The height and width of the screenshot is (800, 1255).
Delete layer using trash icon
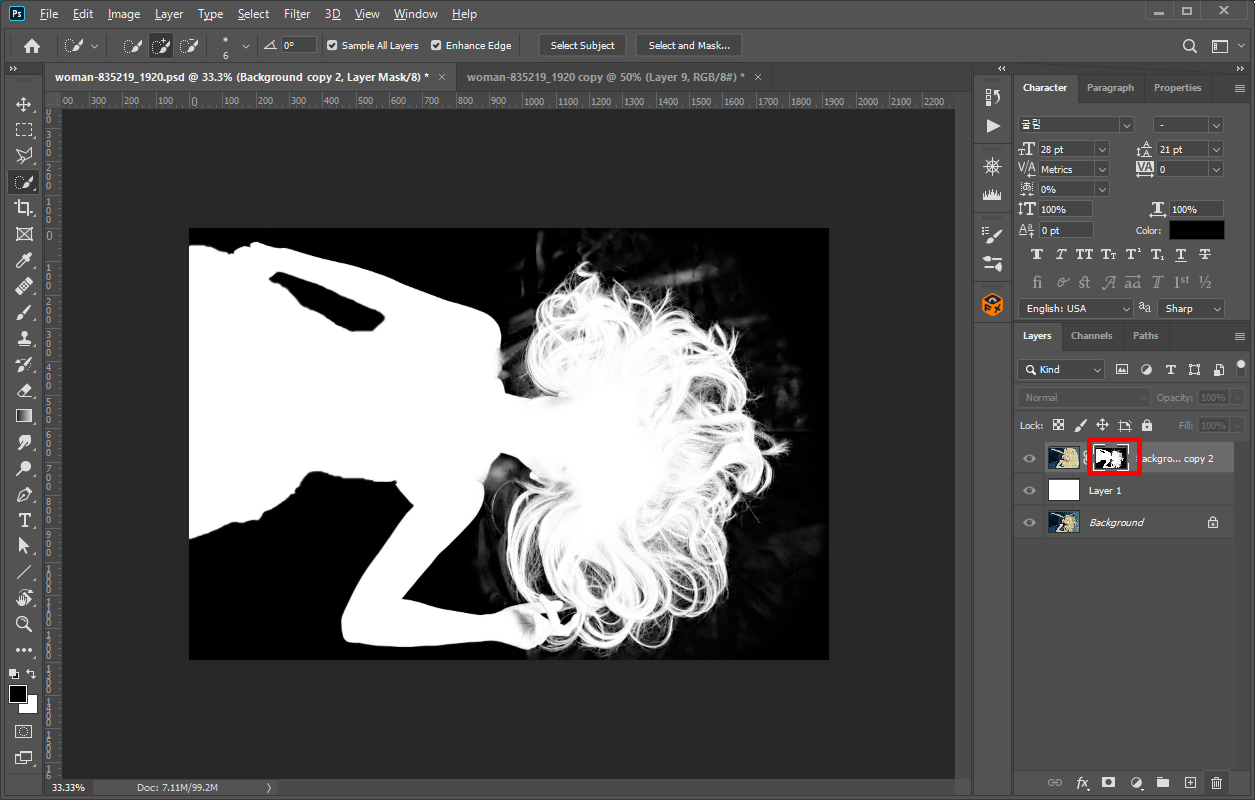click(1216, 783)
